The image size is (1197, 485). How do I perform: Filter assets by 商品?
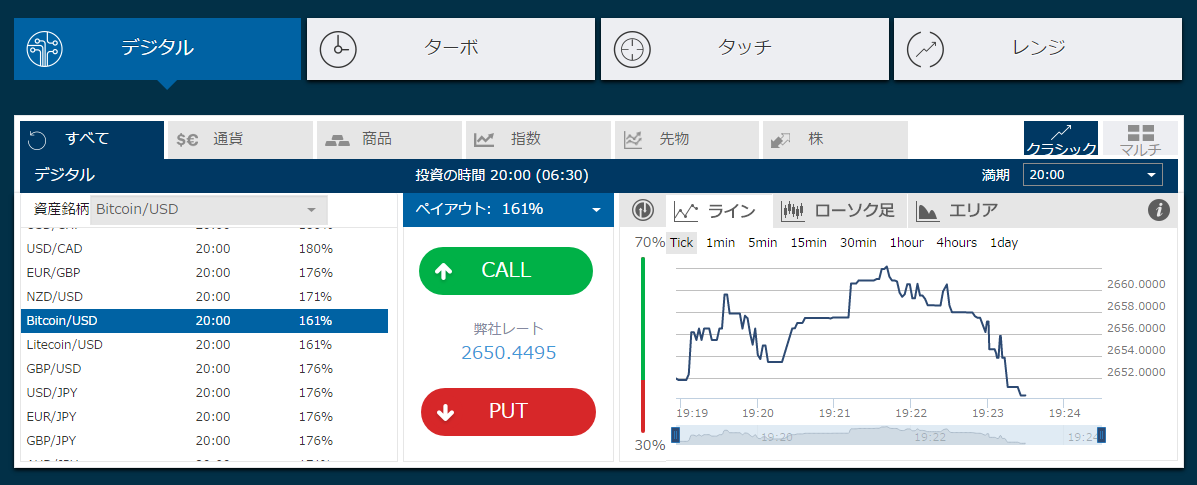coord(389,140)
